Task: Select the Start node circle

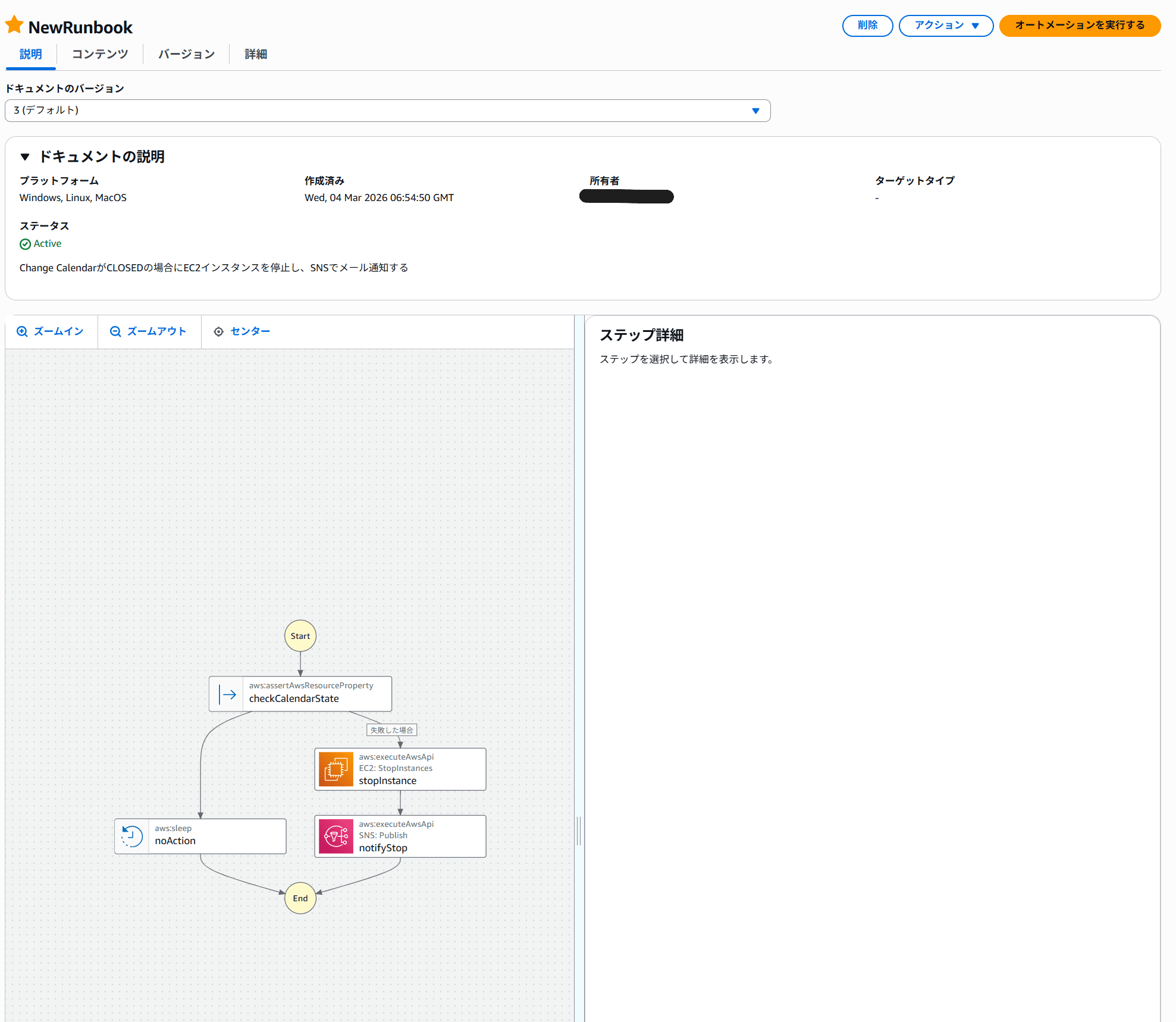Action: tap(300, 636)
